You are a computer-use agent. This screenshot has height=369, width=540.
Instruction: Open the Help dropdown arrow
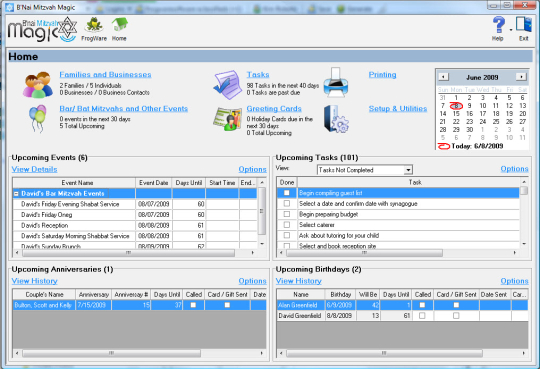point(511,30)
